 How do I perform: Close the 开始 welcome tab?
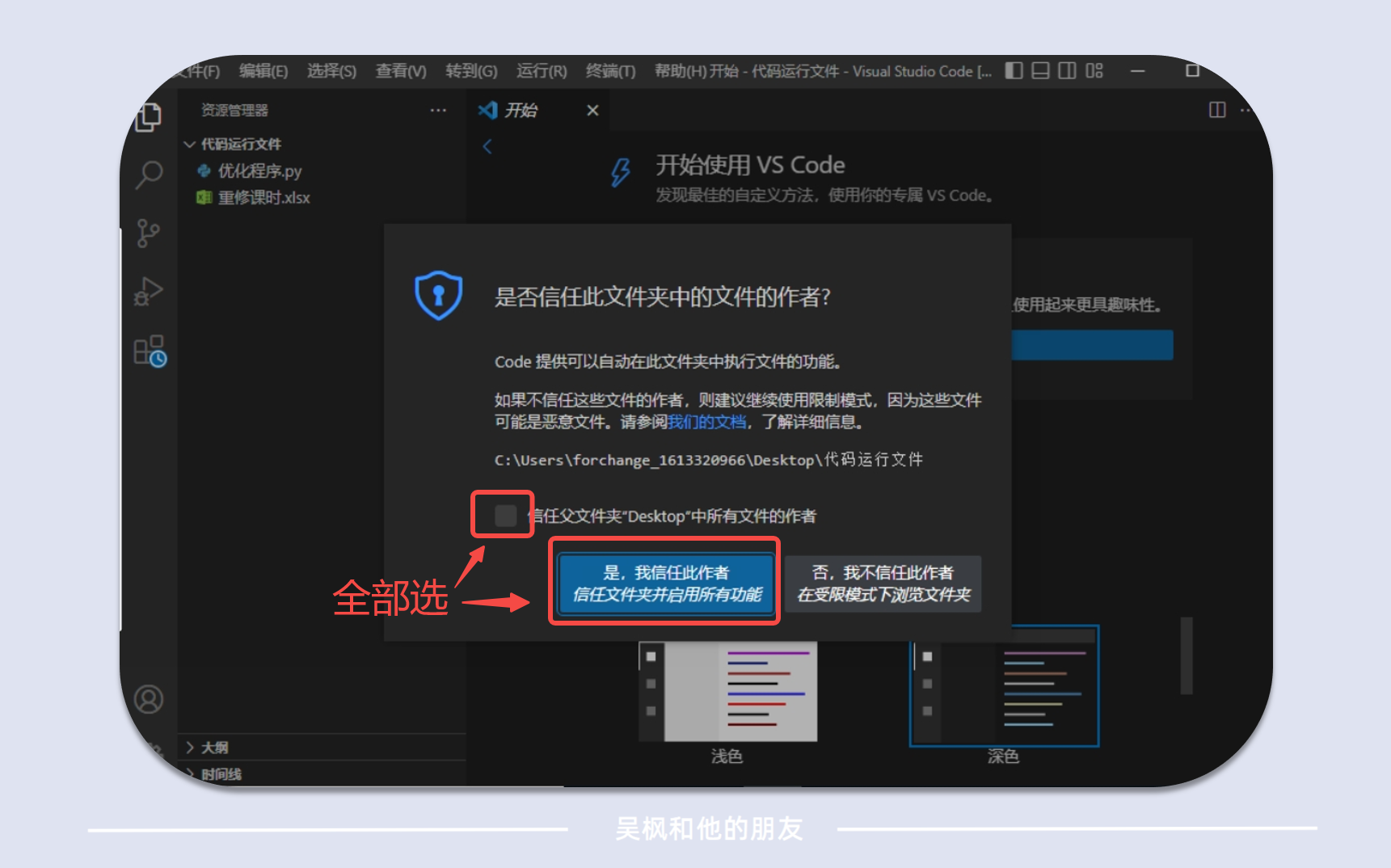[592, 111]
